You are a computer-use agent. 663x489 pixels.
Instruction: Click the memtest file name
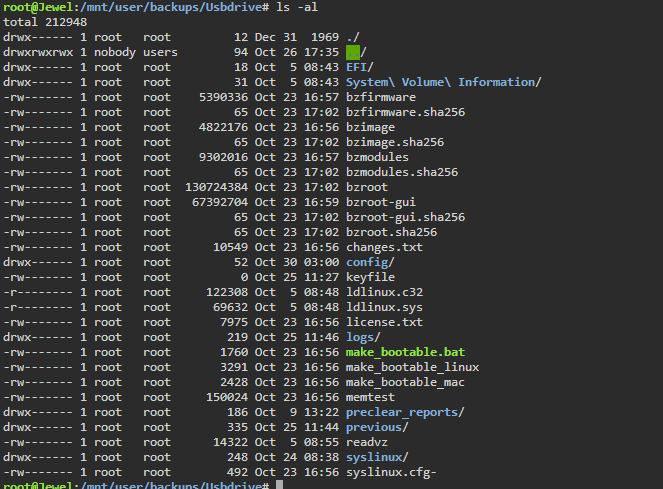(370, 398)
